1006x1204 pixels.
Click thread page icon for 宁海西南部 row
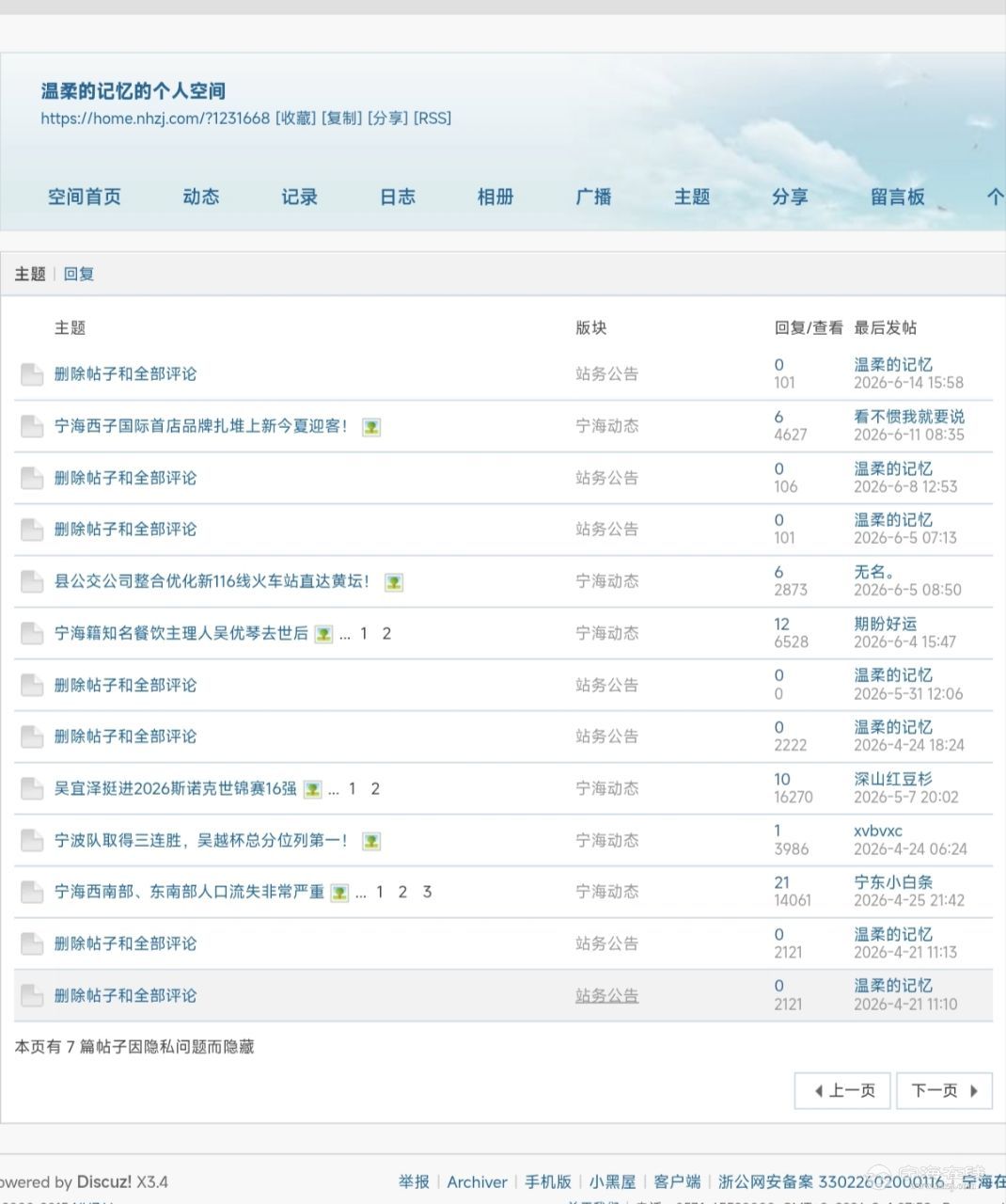tap(32, 892)
